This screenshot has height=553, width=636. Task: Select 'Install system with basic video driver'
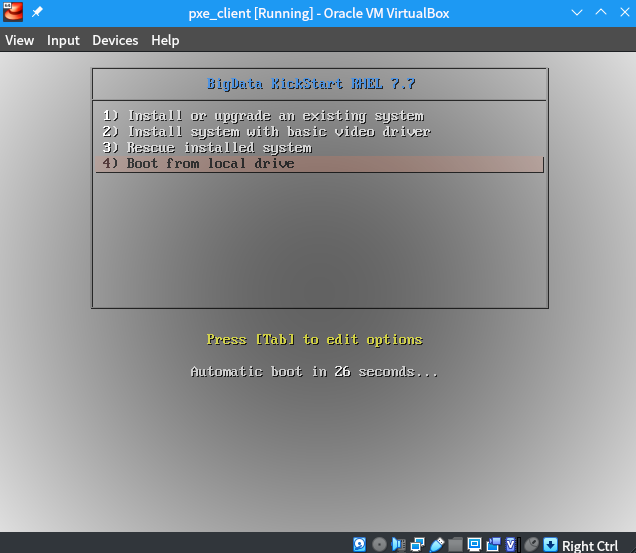coord(320,132)
